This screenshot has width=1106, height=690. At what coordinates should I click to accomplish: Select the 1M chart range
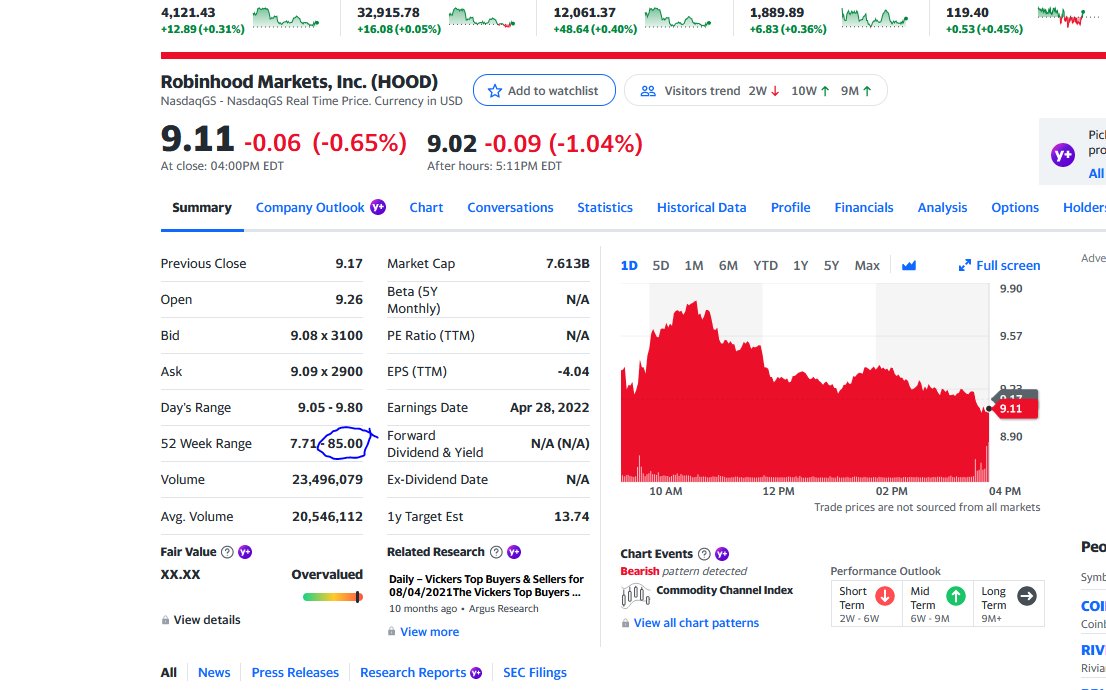point(694,265)
